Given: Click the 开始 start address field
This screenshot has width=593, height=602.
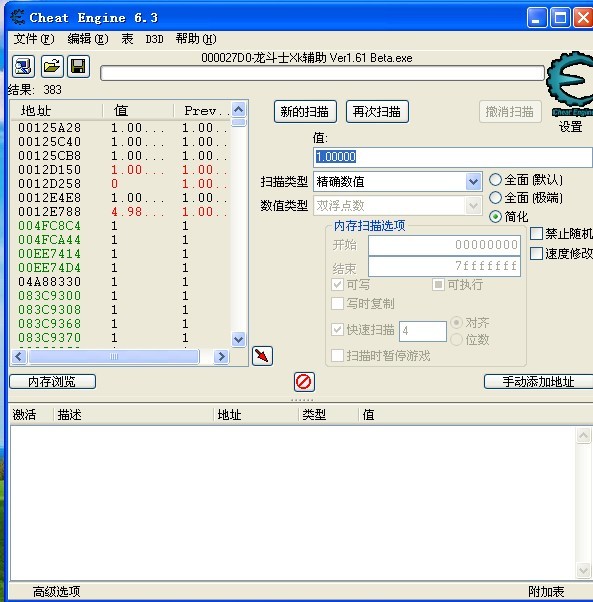Looking at the screenshot, I should (444, 245).
